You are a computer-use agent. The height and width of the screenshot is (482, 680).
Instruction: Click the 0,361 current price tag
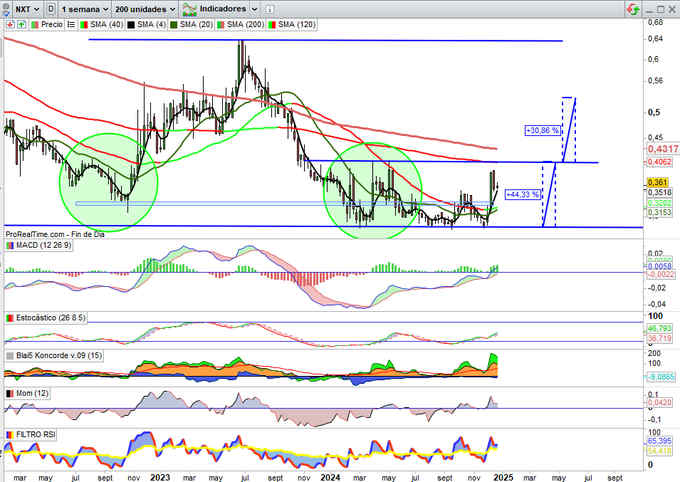tap(657, 183)
